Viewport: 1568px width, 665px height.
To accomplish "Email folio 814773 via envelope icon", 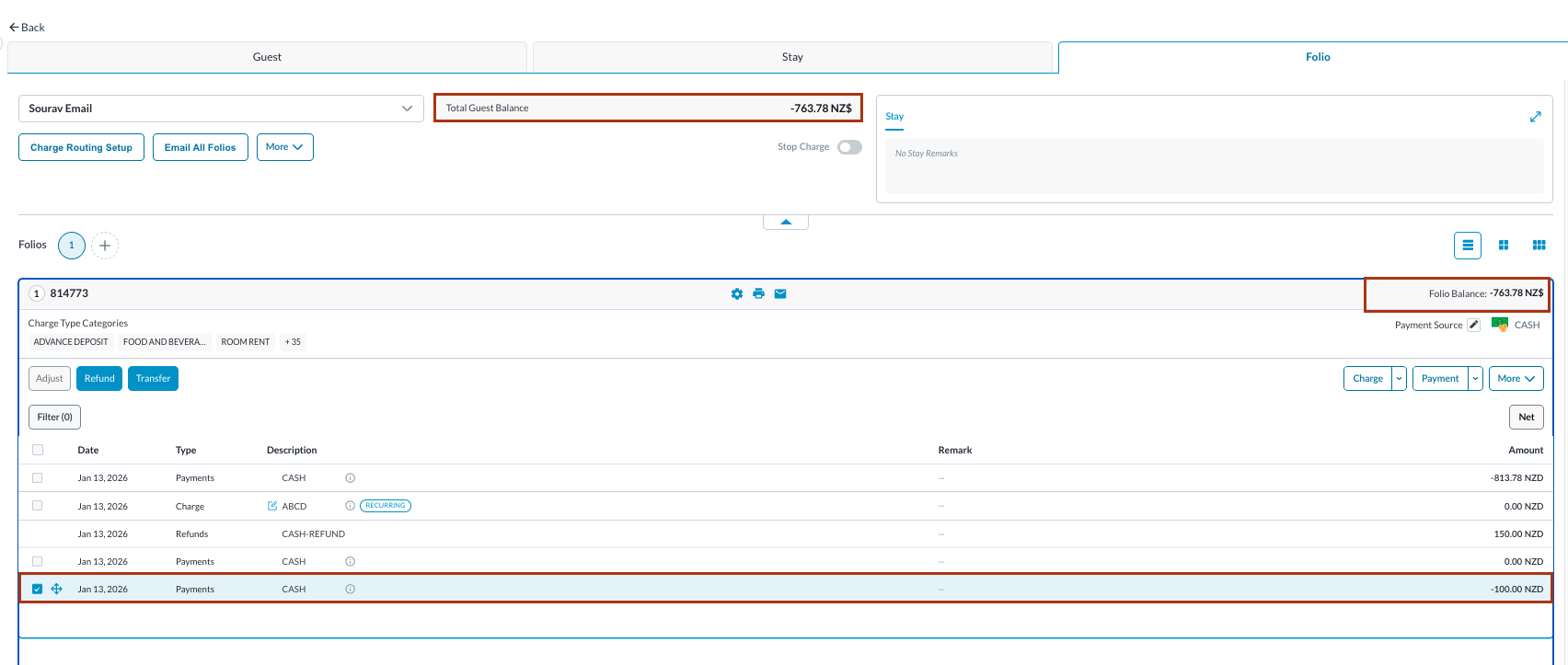I will click(780, 293).
